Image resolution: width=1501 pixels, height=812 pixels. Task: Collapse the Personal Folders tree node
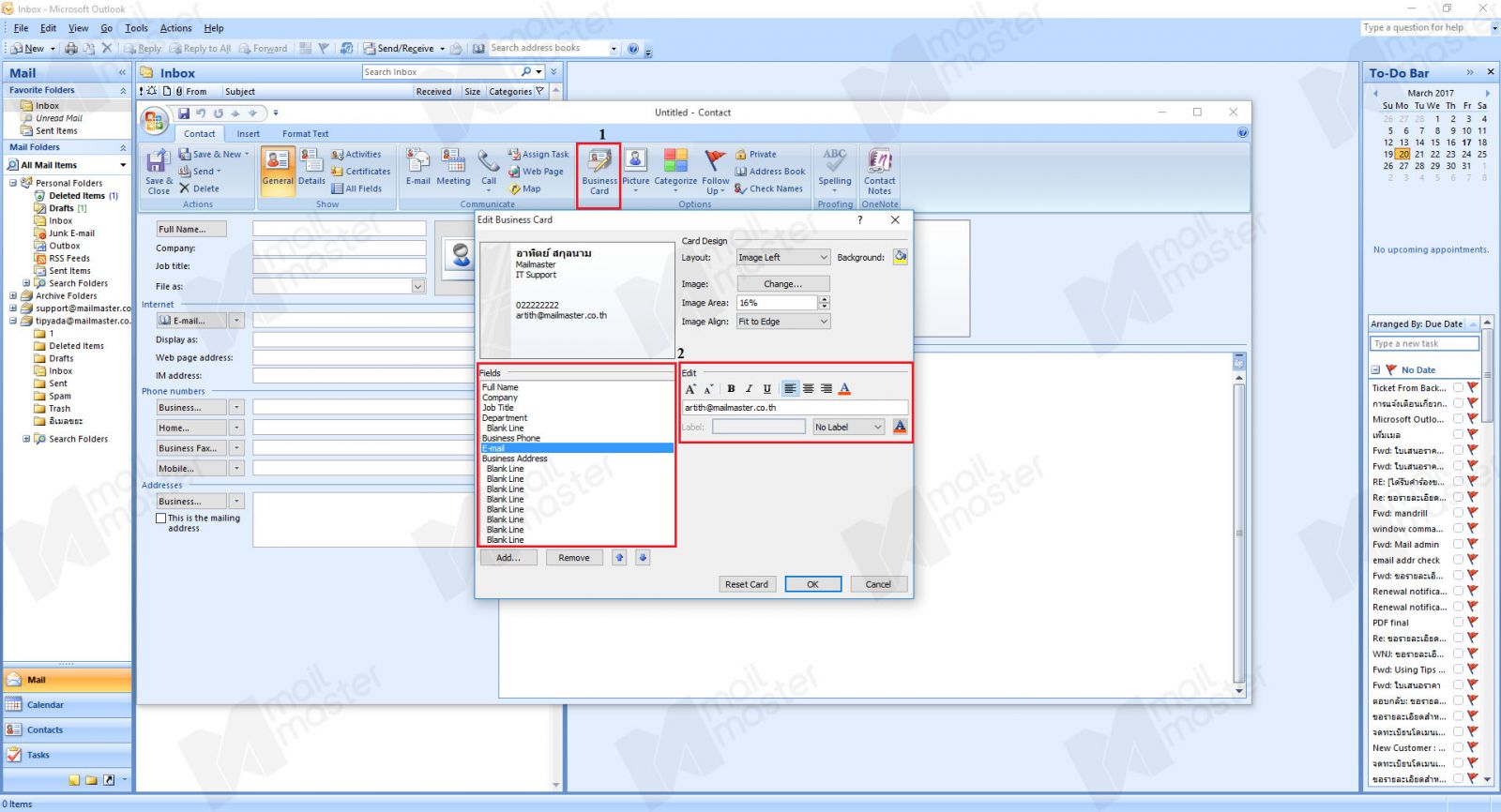pos(13,183)
